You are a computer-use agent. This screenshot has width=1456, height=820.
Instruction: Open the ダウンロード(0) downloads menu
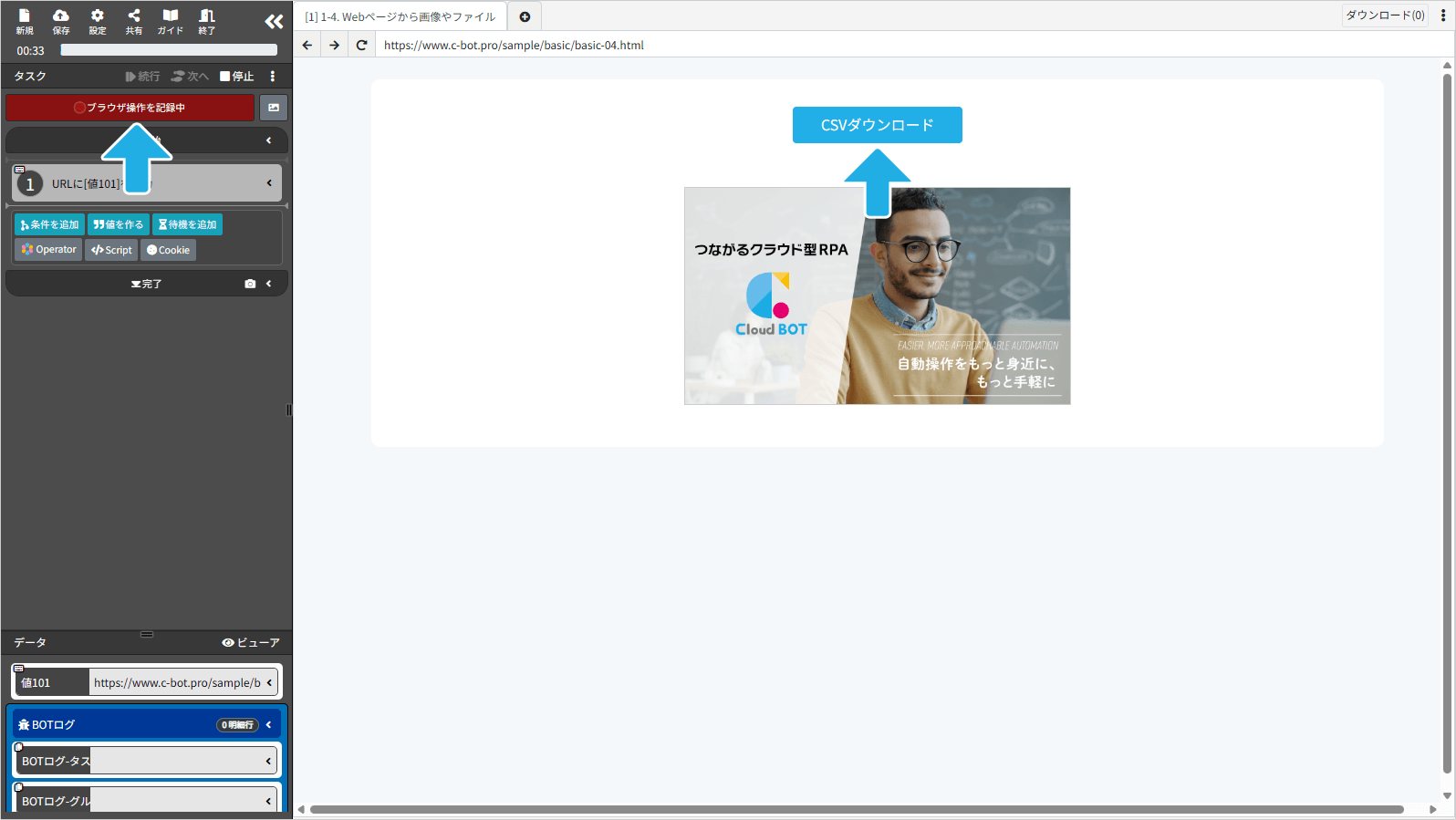pyautogui.click(x=1385, y=16)
